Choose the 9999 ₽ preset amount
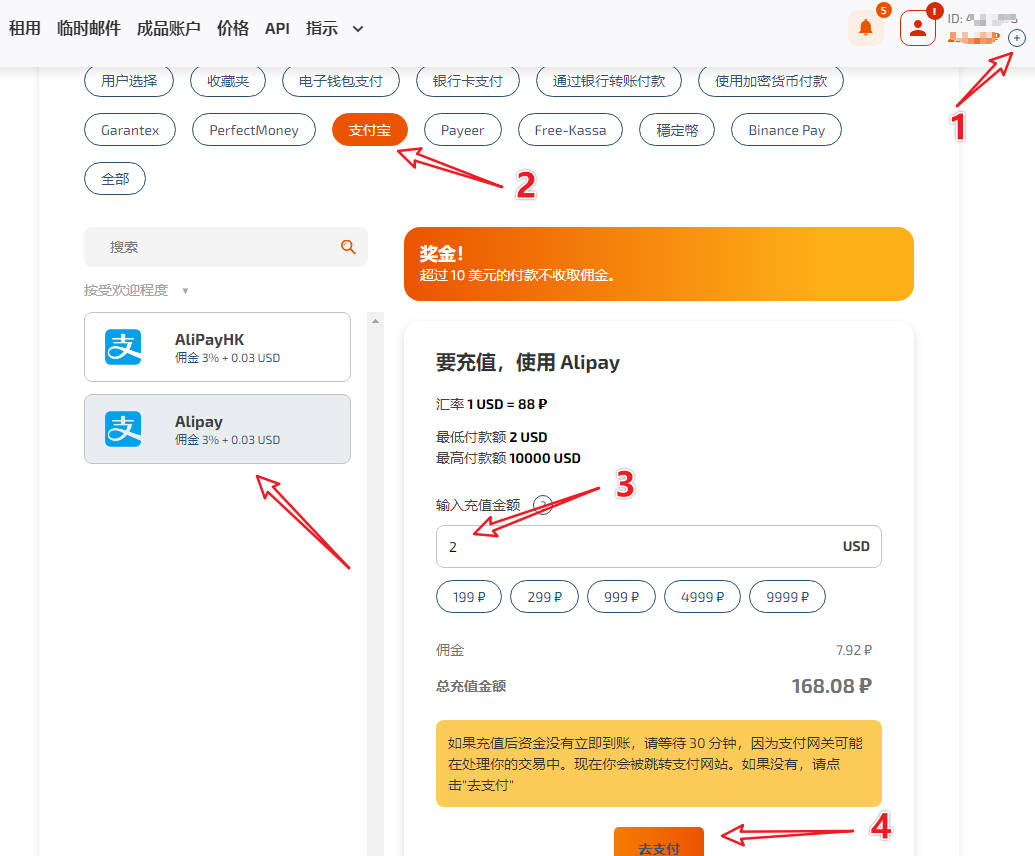The height and width of the screenshot is (856, 1035). pyautogui.click(x=787, y=597)
